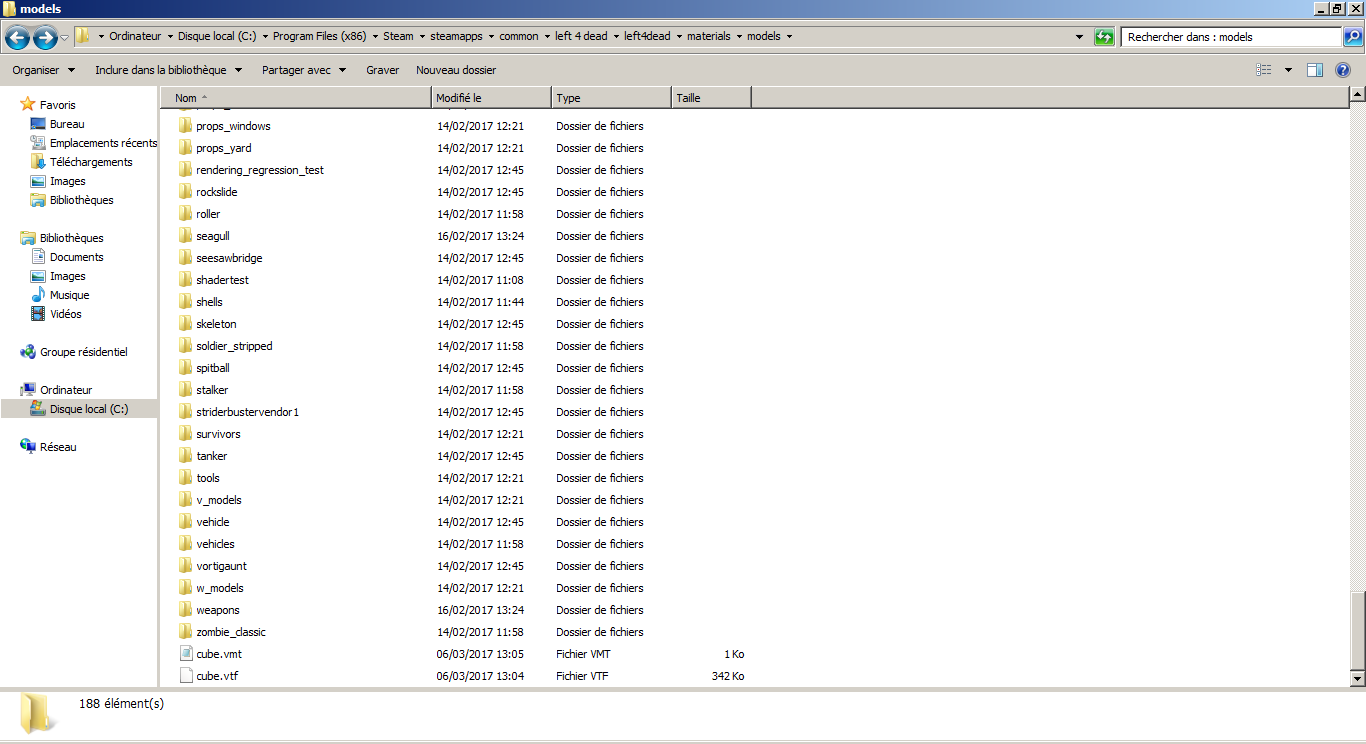Click the Documents library icon
The image size is (1366, 744).
pos(38,257)
